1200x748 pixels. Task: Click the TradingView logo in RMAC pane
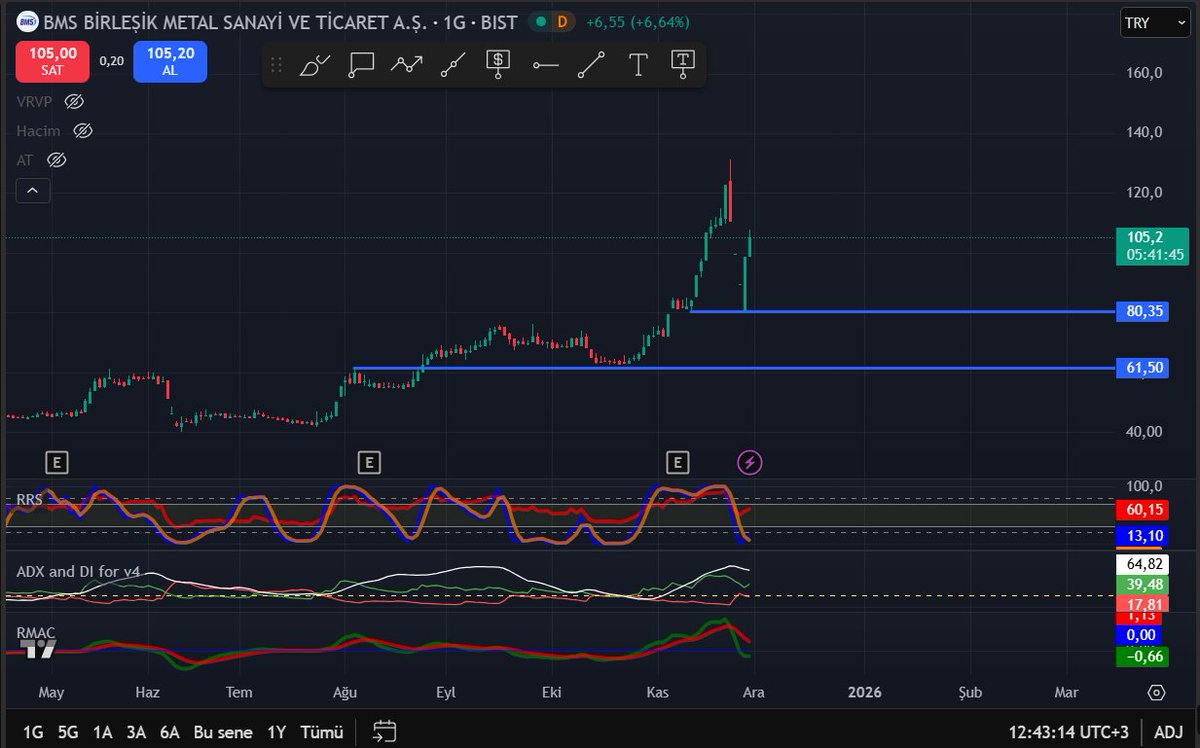(x=40, y=648)
